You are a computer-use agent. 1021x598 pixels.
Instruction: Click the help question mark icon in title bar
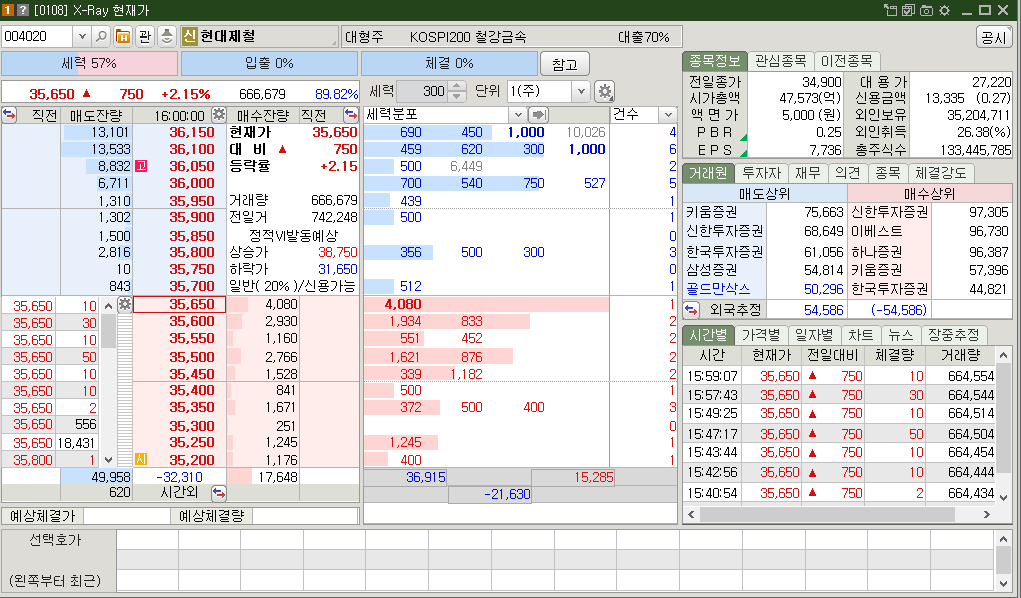[22, 9]
